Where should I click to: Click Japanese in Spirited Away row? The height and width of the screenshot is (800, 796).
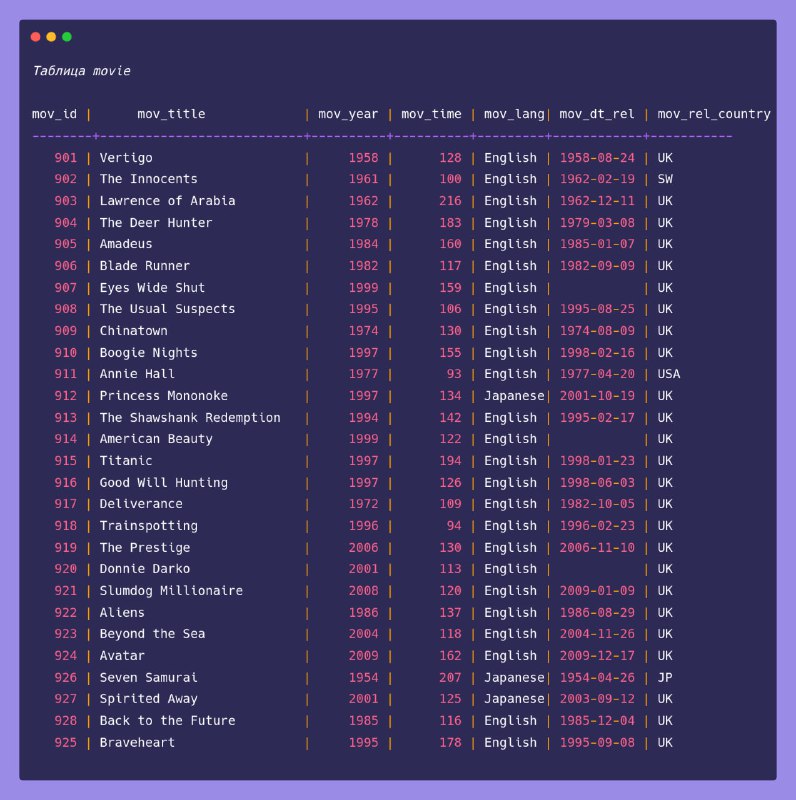coord(514,699)
